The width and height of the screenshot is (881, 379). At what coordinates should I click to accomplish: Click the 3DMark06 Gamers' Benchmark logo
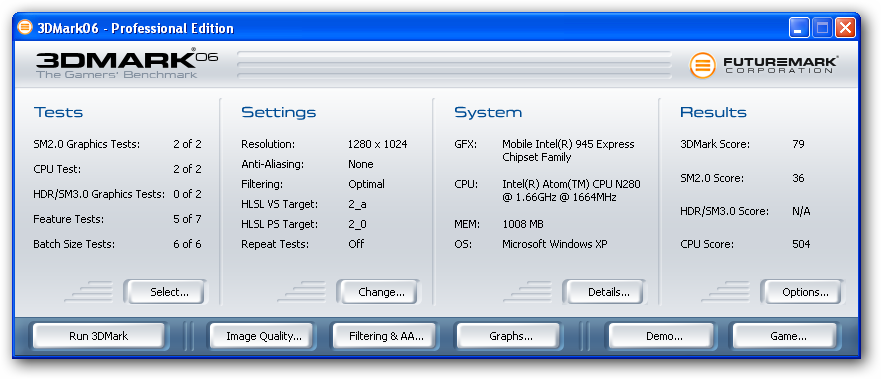pyautogui.click(x=126, y=63)
